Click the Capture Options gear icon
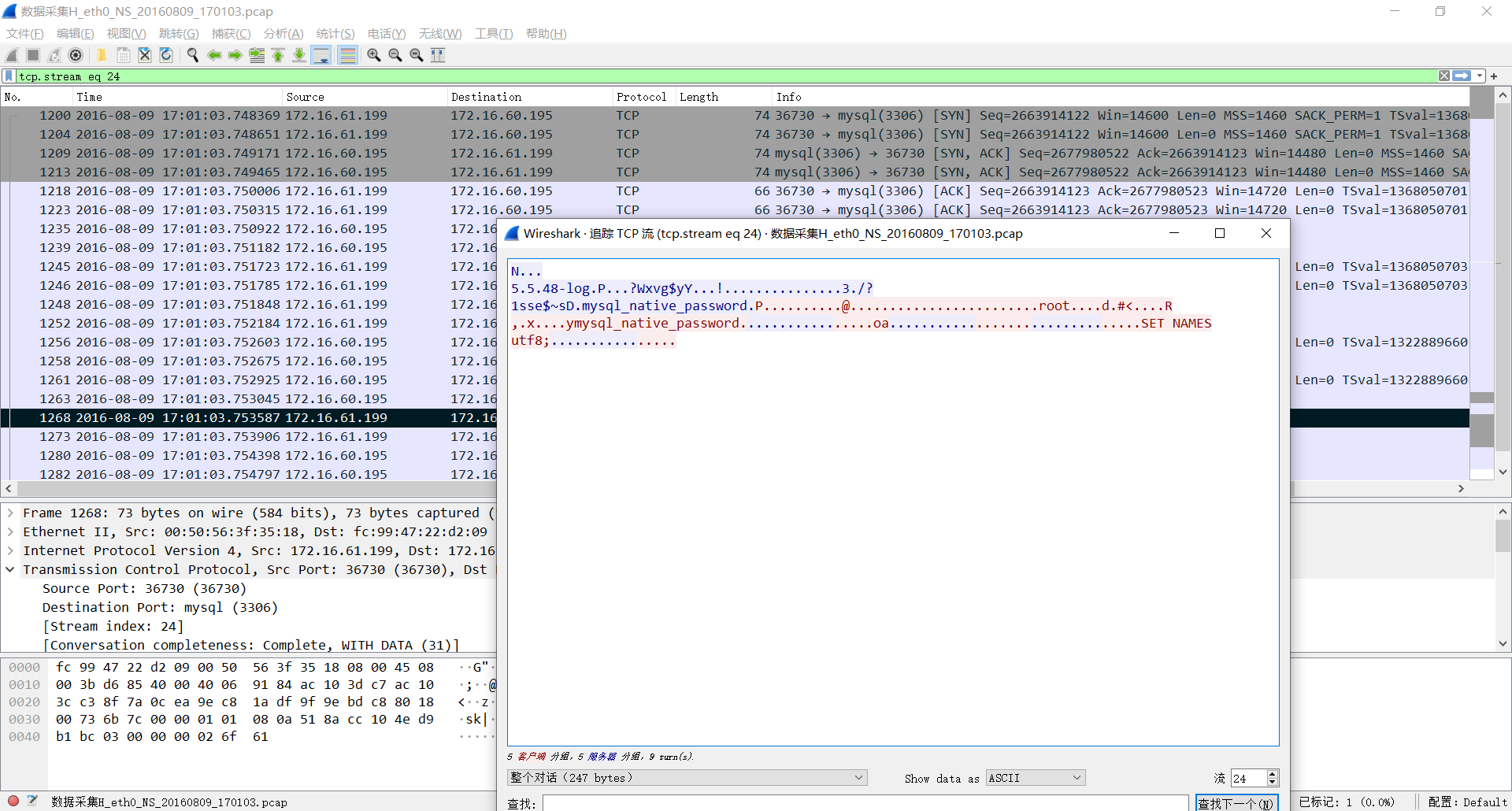Screen dimensions: 1512x811 (x=76, y=55)
